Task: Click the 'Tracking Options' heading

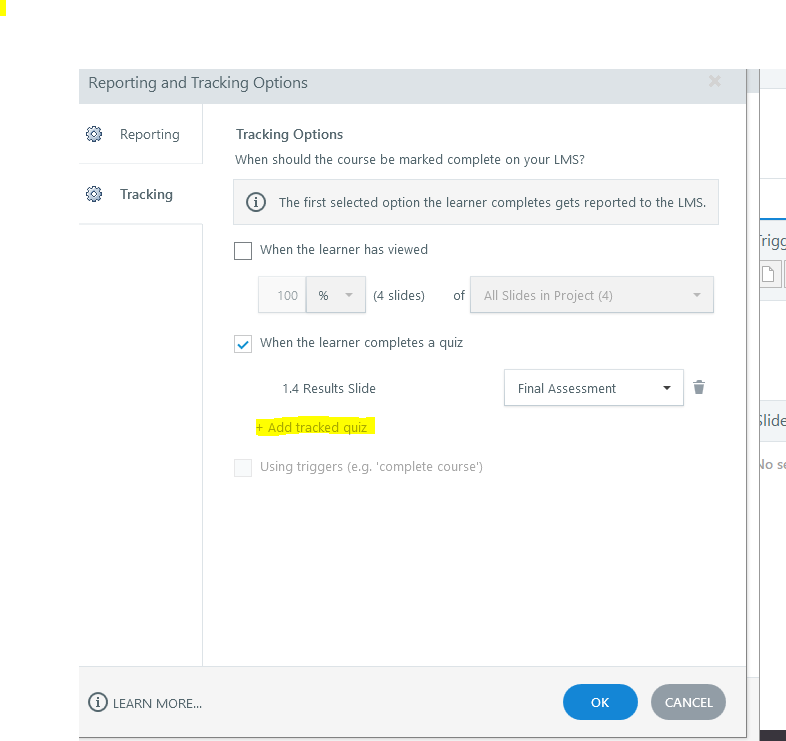Action: point(289,134)
